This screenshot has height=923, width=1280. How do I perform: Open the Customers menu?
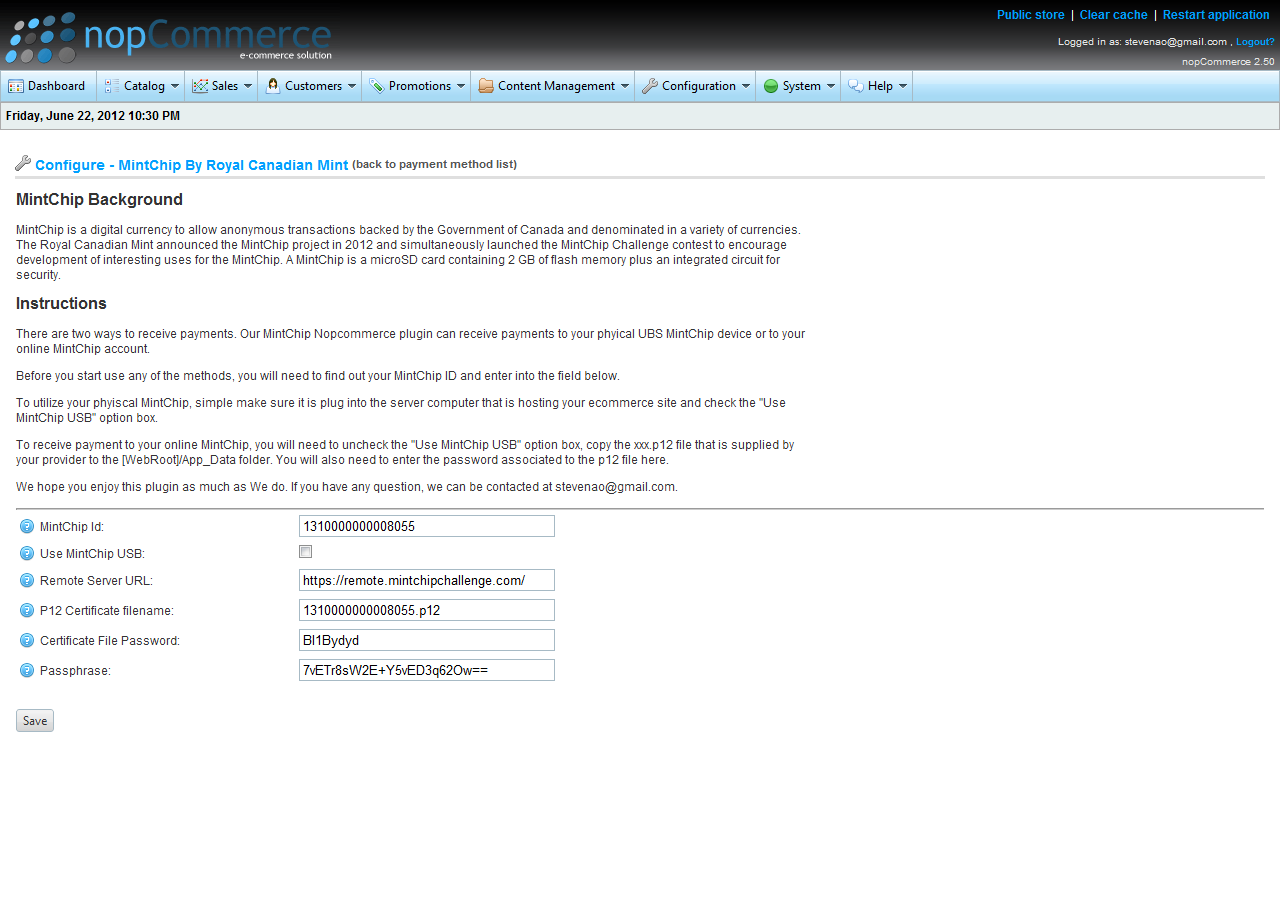pyautogui.click(x=310, y=86)
